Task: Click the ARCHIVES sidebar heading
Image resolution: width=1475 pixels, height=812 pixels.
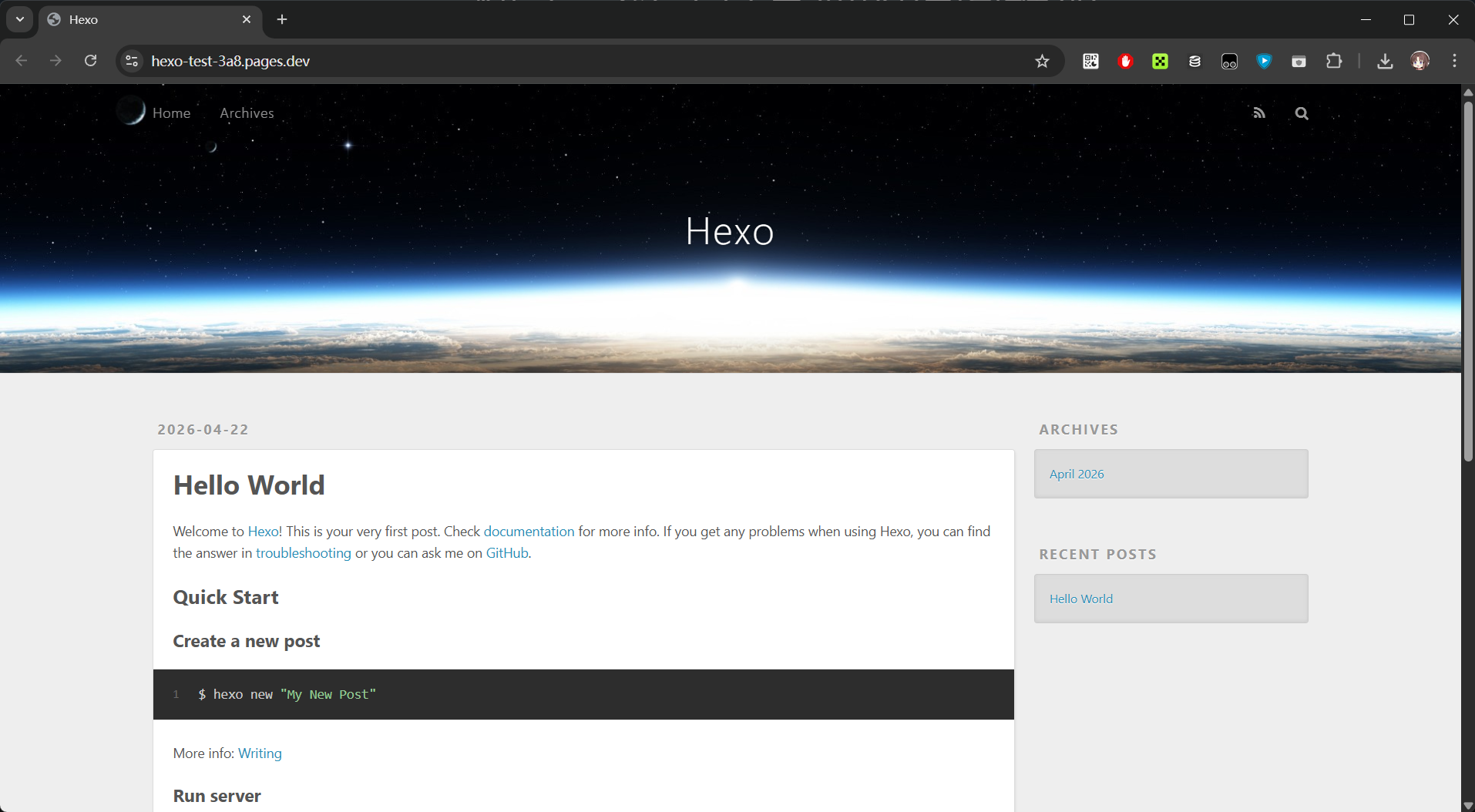Action: [1079, 430]
